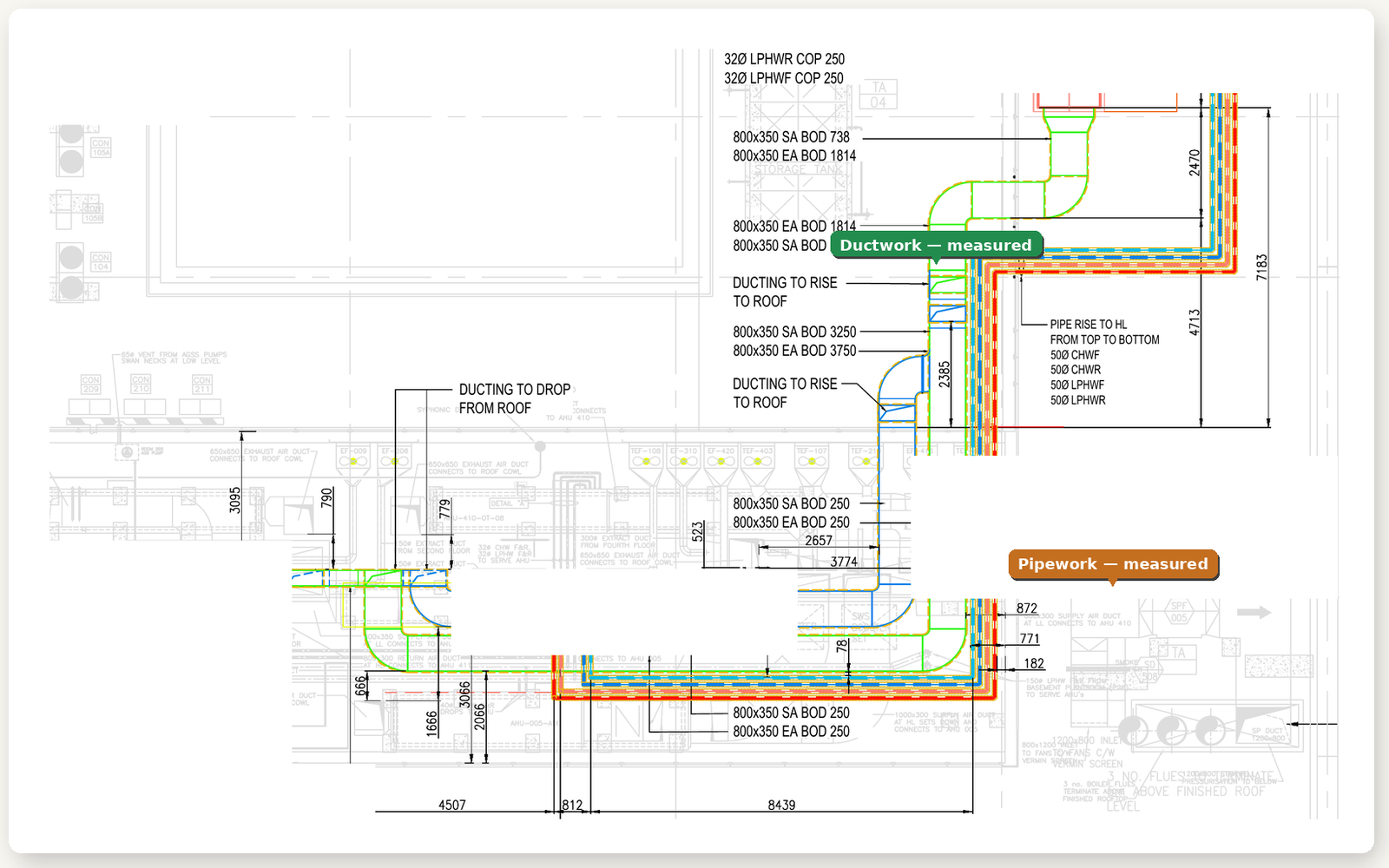Click the vertical dimension value 3095
This screenshot has height=868, width=1389.
235,500
